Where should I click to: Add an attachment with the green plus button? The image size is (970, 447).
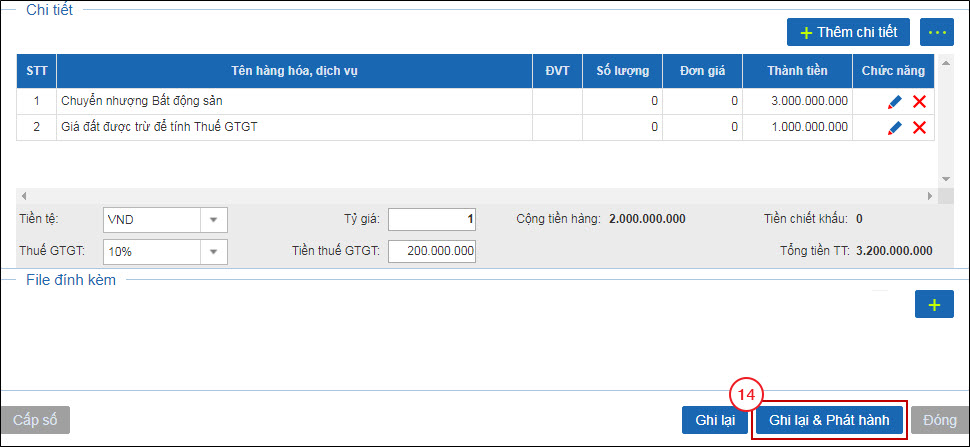(934, 304)
